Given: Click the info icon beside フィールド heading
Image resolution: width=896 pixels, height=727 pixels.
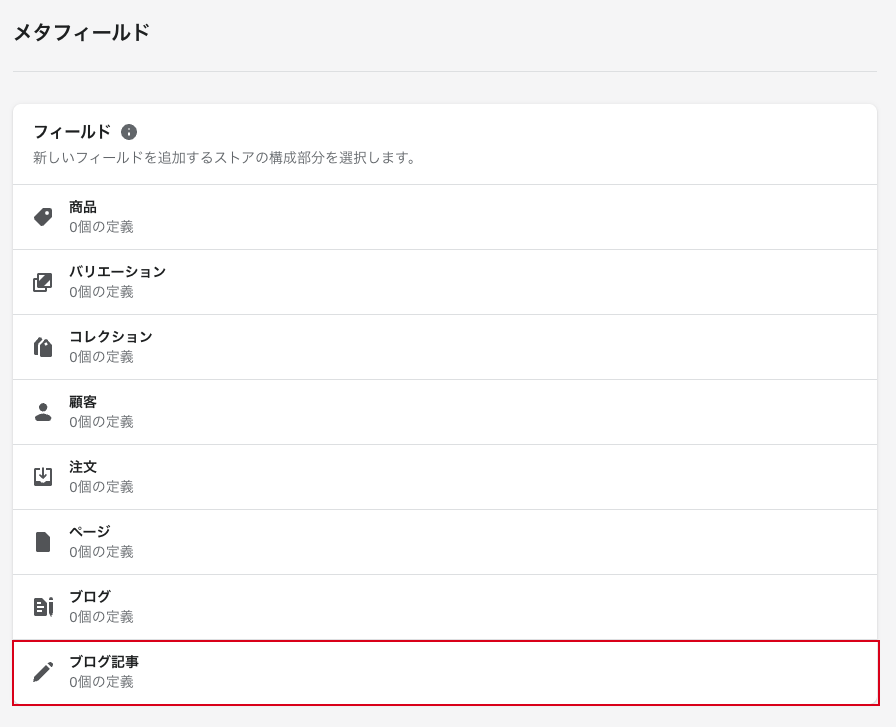Looking at the screenshot, I should [x=129, y=132].
